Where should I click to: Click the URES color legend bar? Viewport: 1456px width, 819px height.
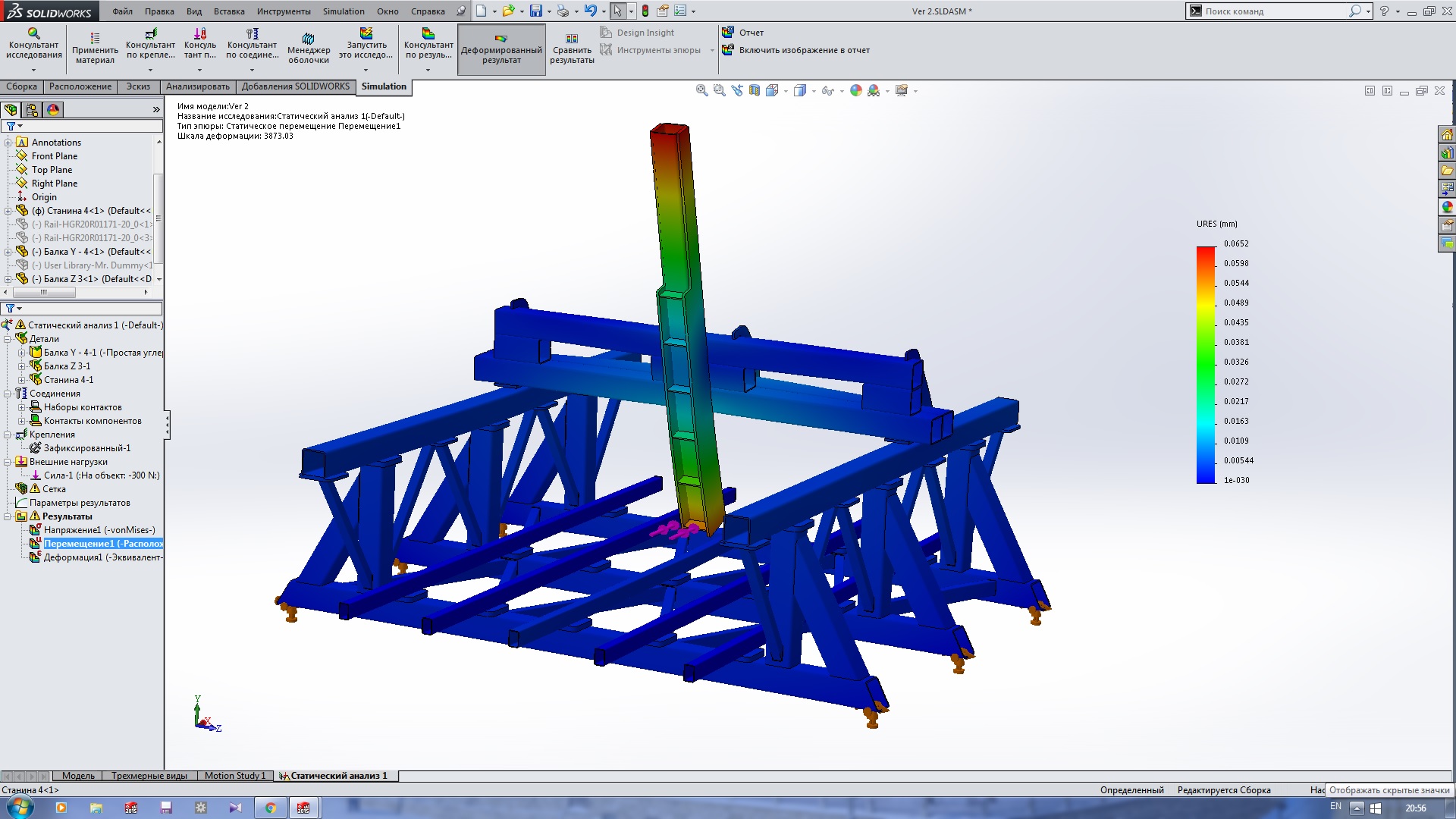point(1206,364)
